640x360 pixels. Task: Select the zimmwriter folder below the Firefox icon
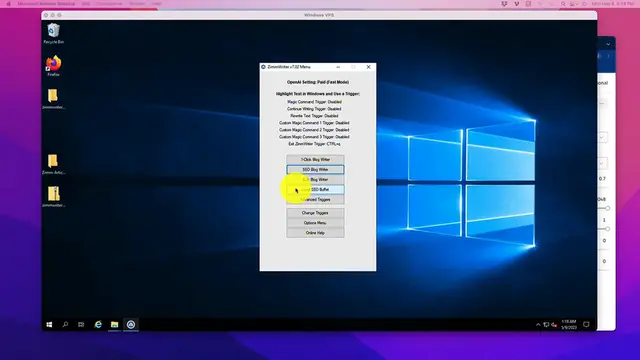[x=53, y=99]
